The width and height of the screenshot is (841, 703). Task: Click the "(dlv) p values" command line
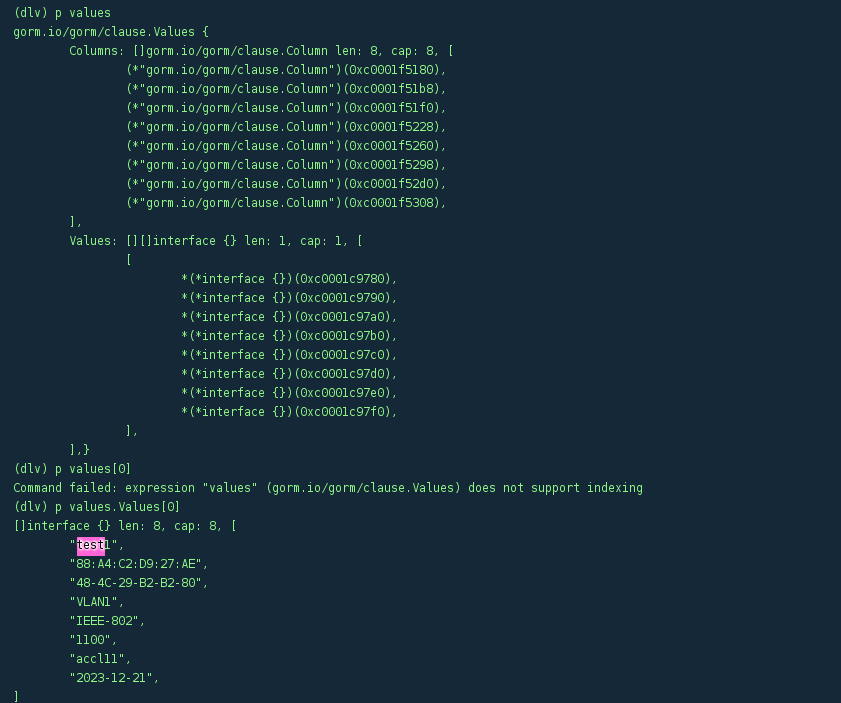pos(62,13)
